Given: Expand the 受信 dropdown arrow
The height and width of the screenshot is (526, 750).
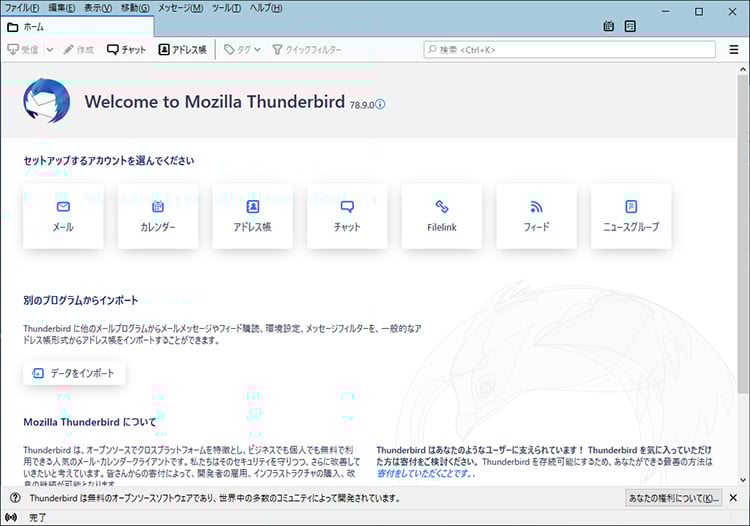Looking at the screenshot, I should point(50,50).
